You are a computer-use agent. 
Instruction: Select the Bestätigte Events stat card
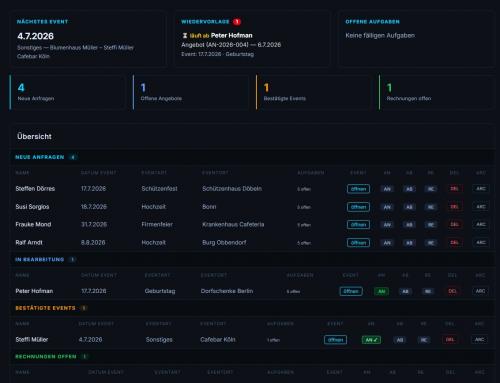coord(314,92)
